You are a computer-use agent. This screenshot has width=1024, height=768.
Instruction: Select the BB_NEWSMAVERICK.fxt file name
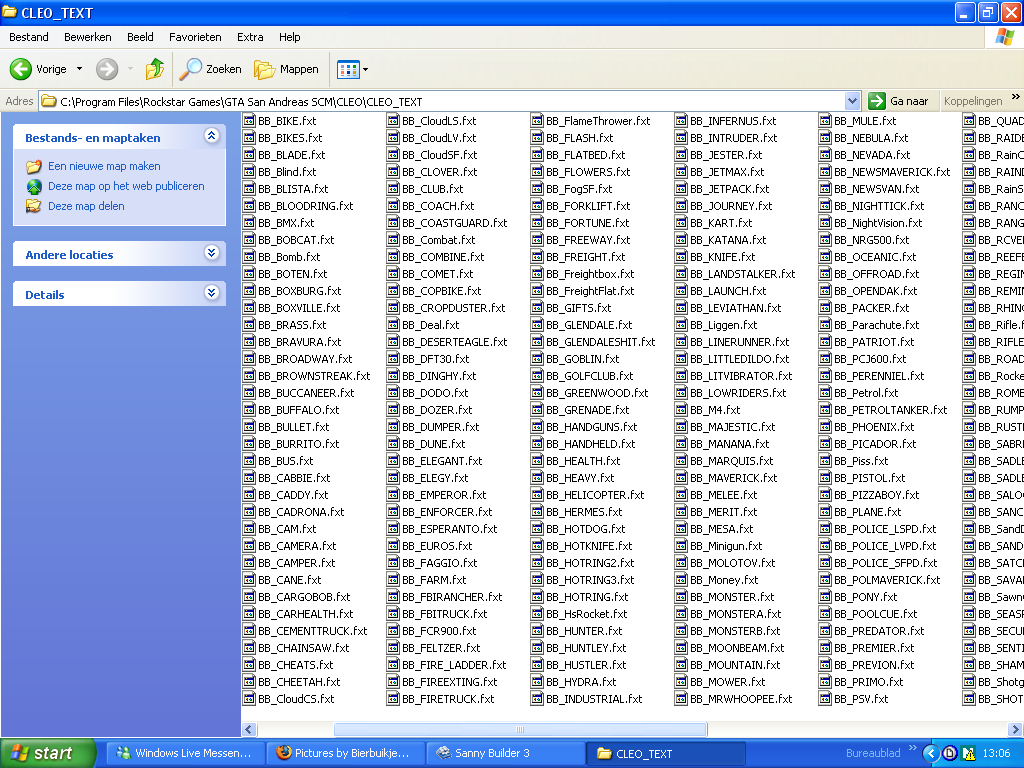tap(892, 172)
